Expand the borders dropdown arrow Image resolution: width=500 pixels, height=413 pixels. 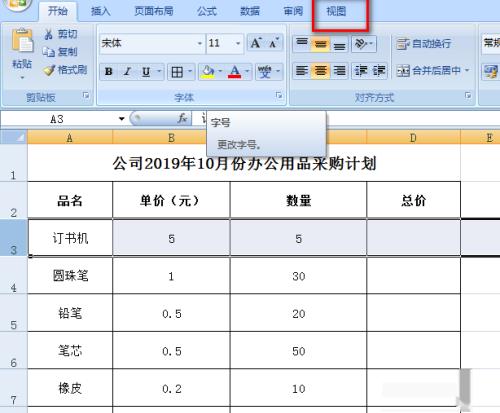[190, 71]
